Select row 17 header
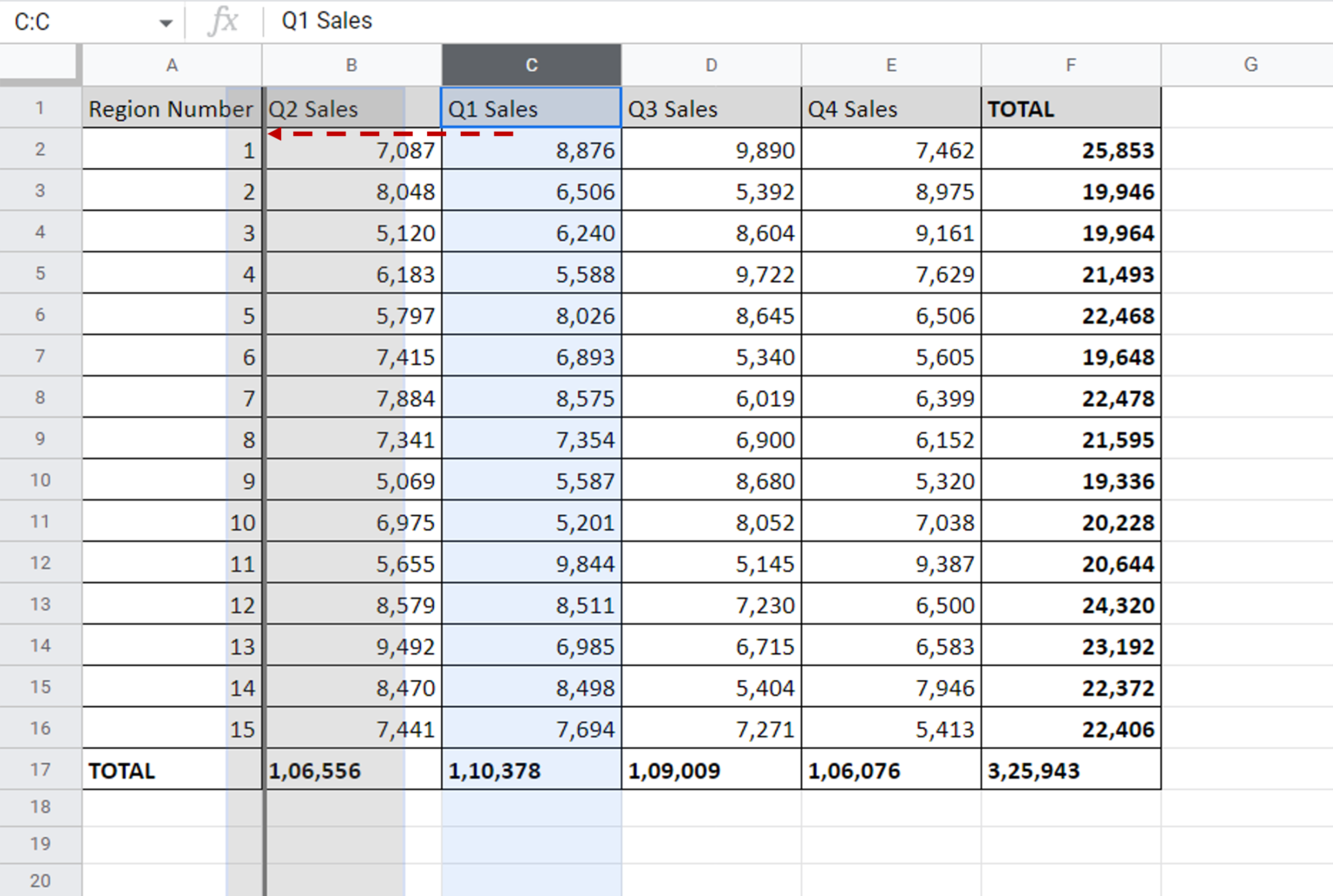Screen dimensions: 1333x896 (40, 769)
